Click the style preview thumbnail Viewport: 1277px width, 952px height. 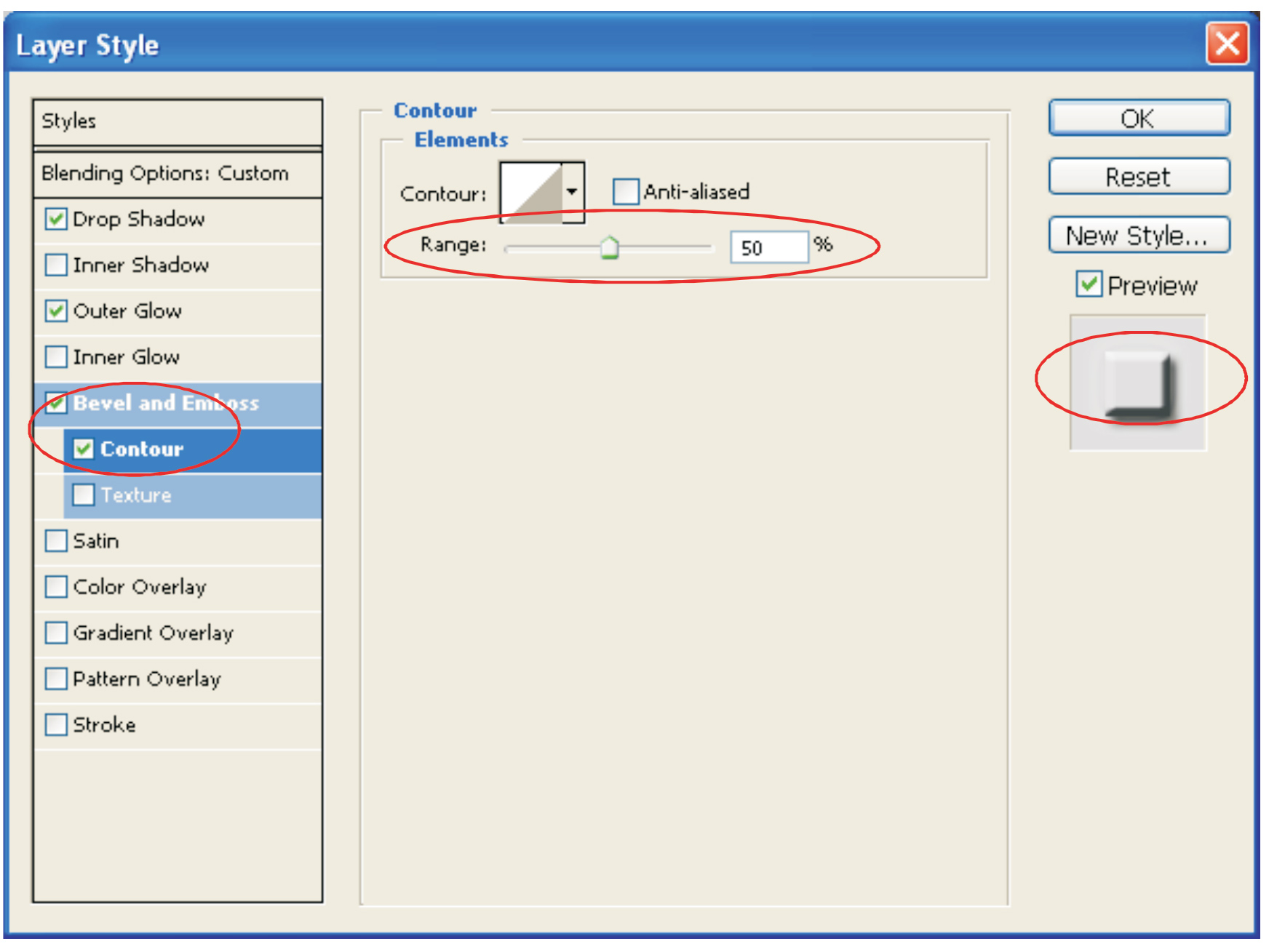[x=1137, y=382]
